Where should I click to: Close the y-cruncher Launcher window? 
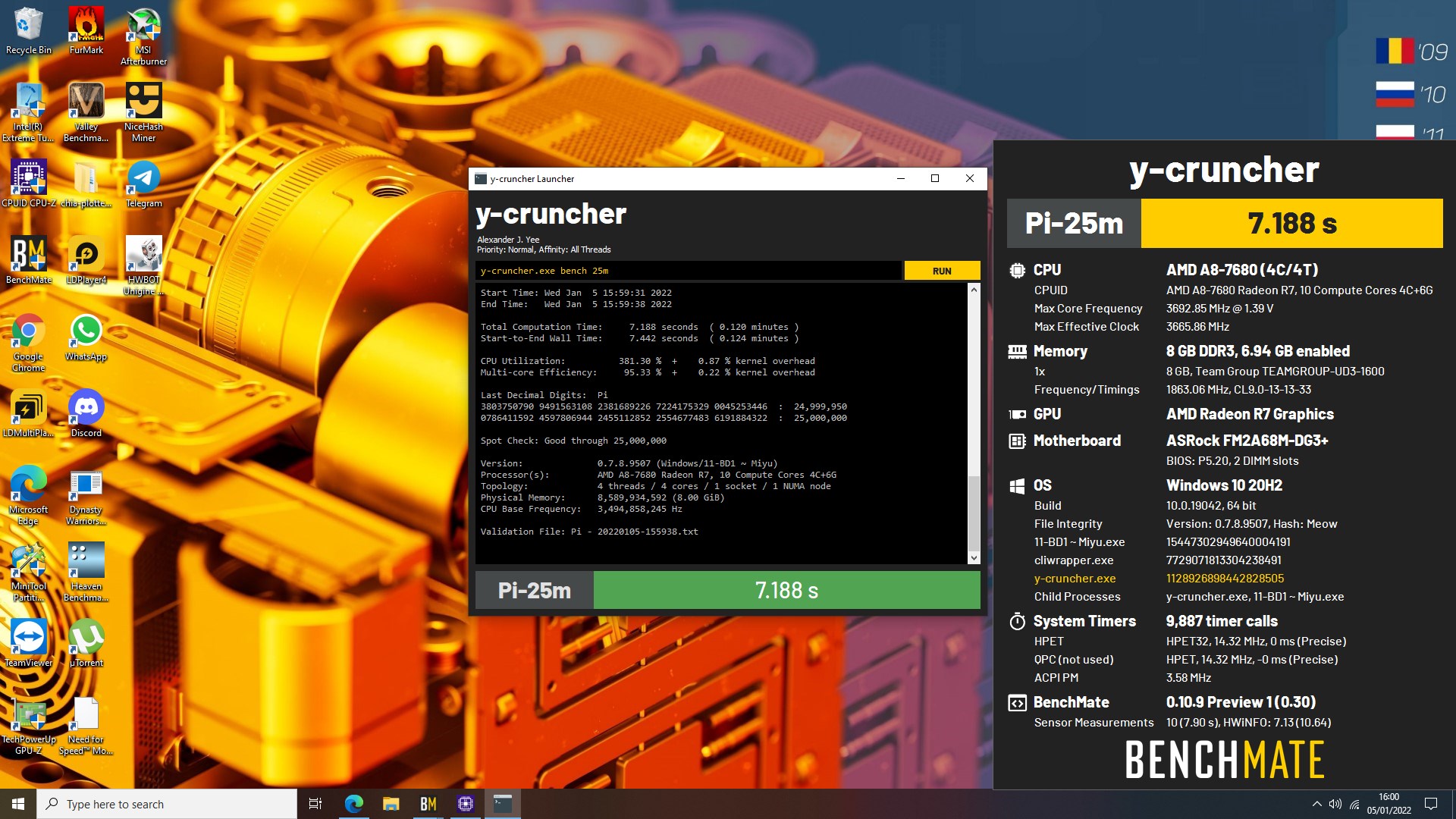tap(969, 179)
